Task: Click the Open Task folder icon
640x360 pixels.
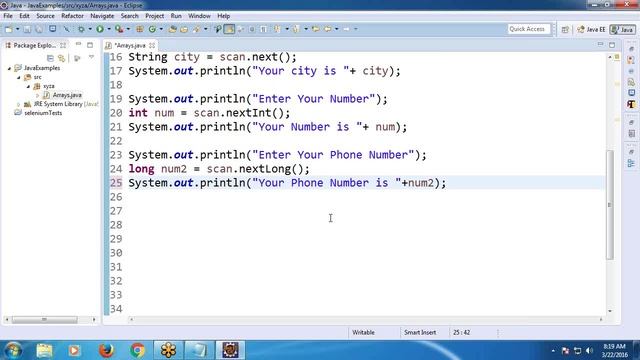Action: pyautogui.click(x=184, y=29)
